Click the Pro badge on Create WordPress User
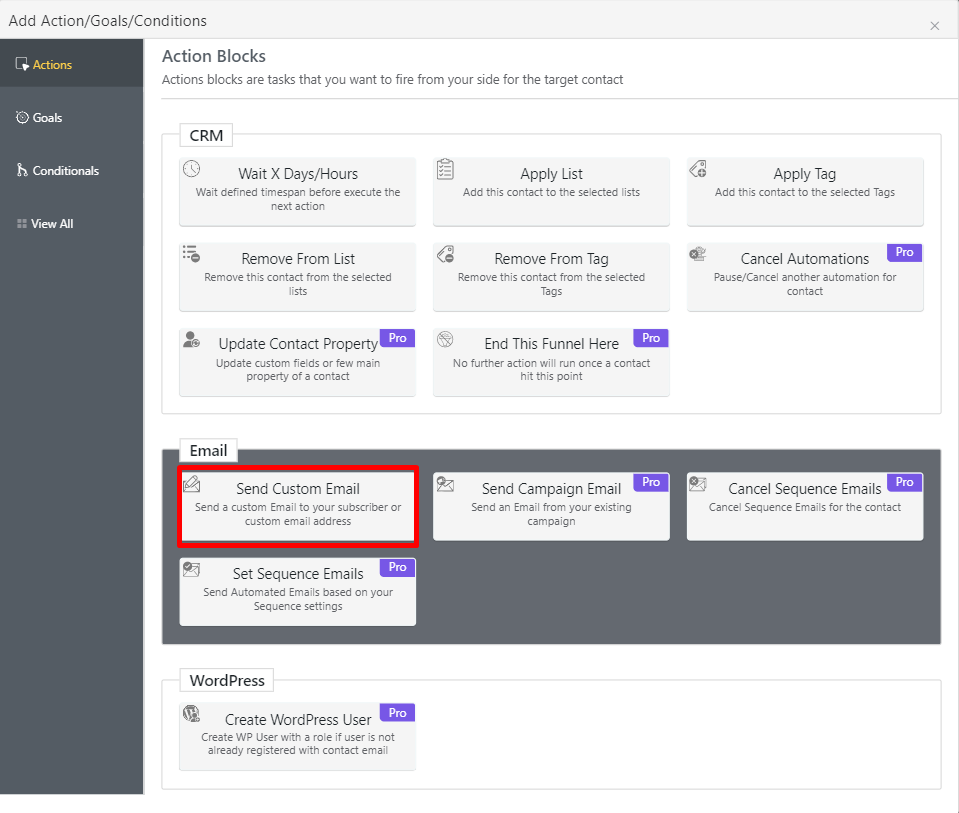Image resolution: width=959 pixels, height=813 pixels. (398, 713)
